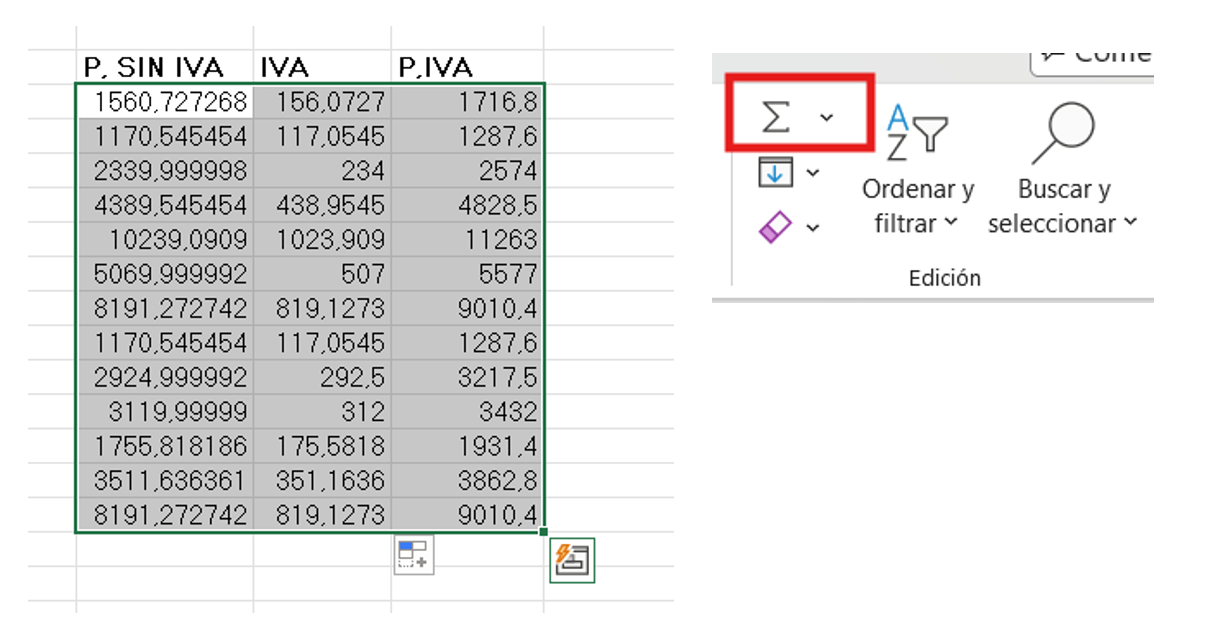Click the Clear eraser icon

click(776, 227)
